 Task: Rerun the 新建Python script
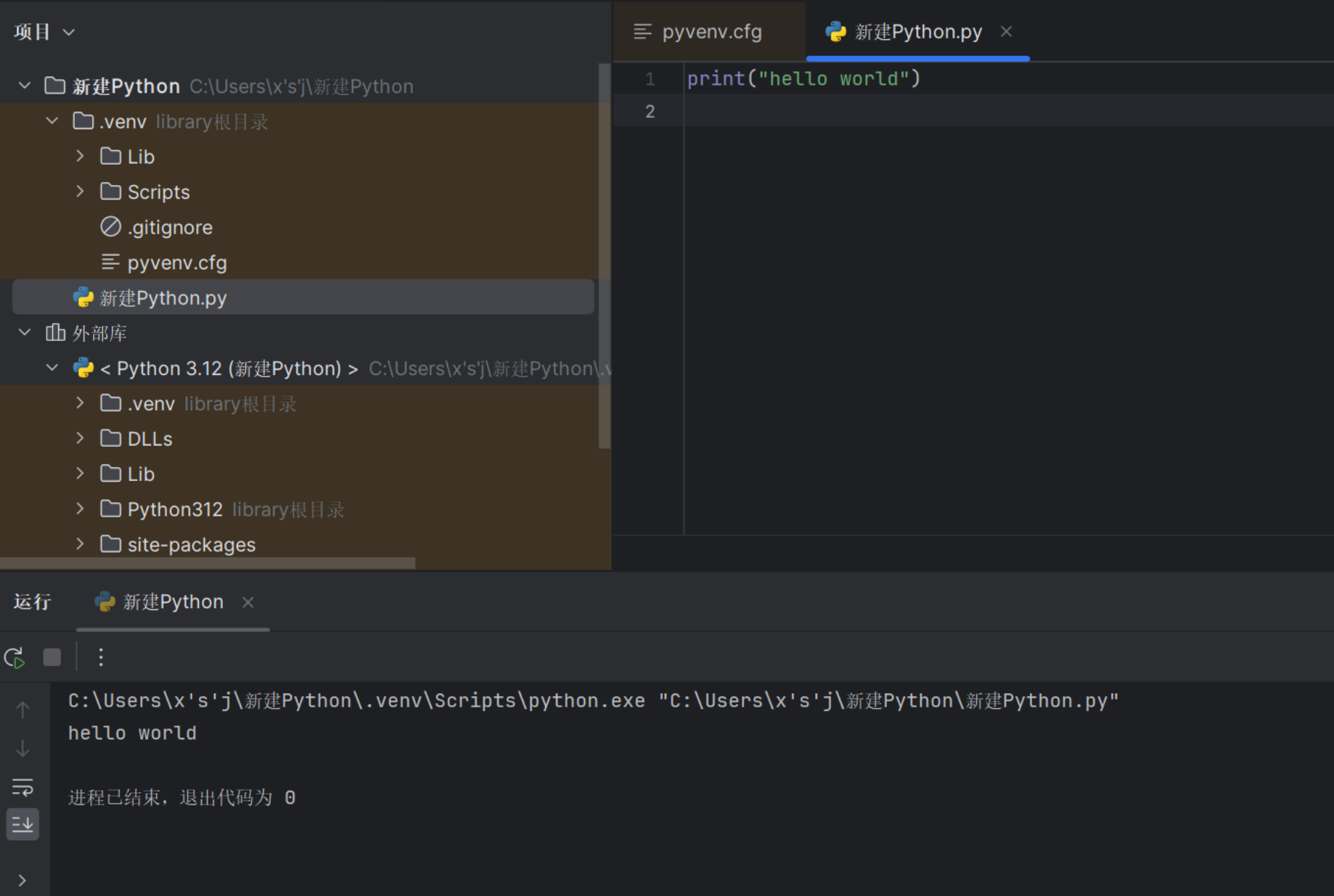click(15, 657)
